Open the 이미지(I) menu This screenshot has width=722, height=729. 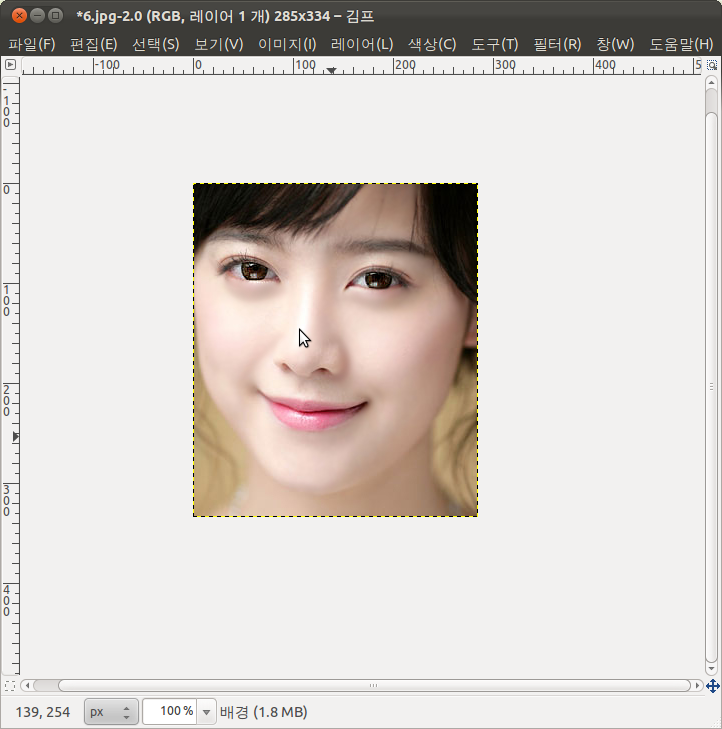coord(287,45)
